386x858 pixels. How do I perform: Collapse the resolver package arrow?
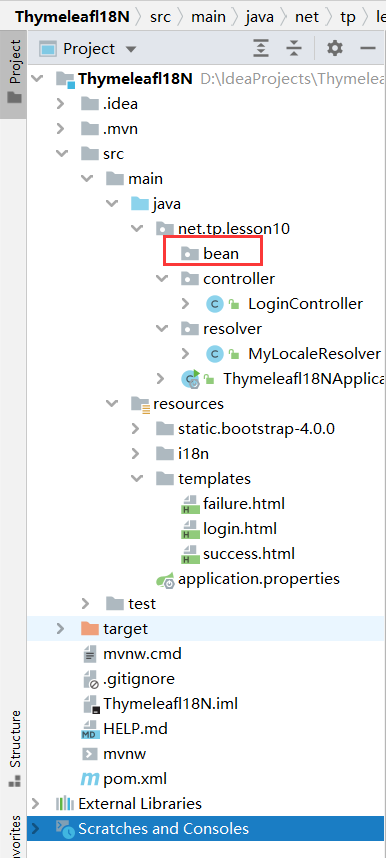(x=162, y=329)
